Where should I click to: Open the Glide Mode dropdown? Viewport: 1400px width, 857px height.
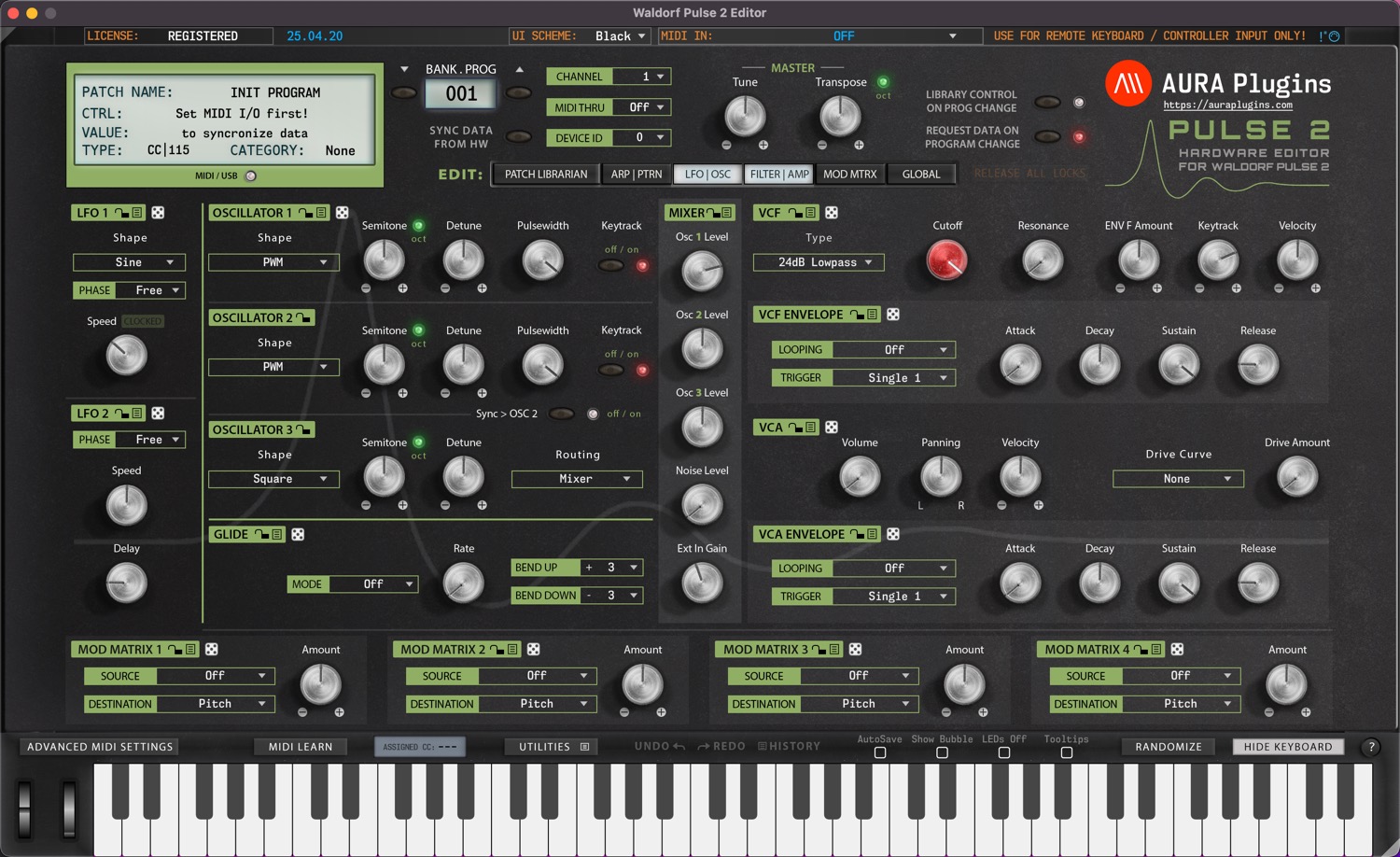pos(374,584)
